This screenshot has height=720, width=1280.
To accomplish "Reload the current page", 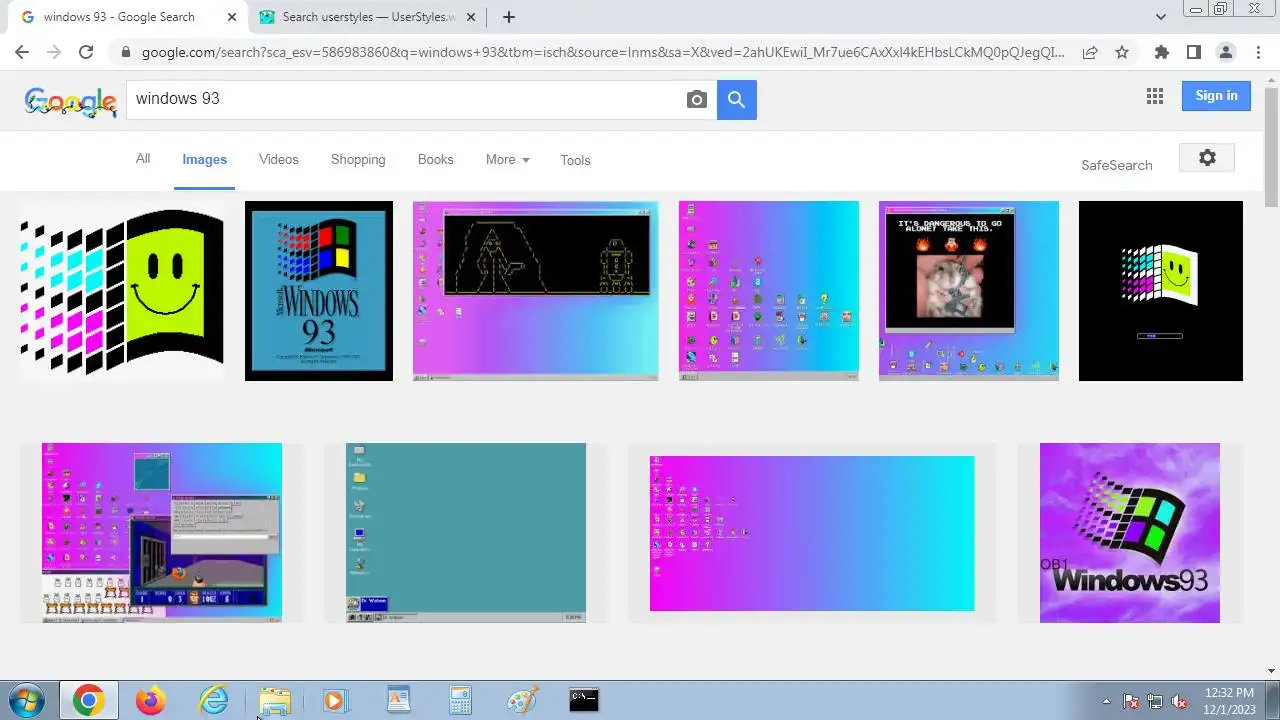I will pos(86,52).
